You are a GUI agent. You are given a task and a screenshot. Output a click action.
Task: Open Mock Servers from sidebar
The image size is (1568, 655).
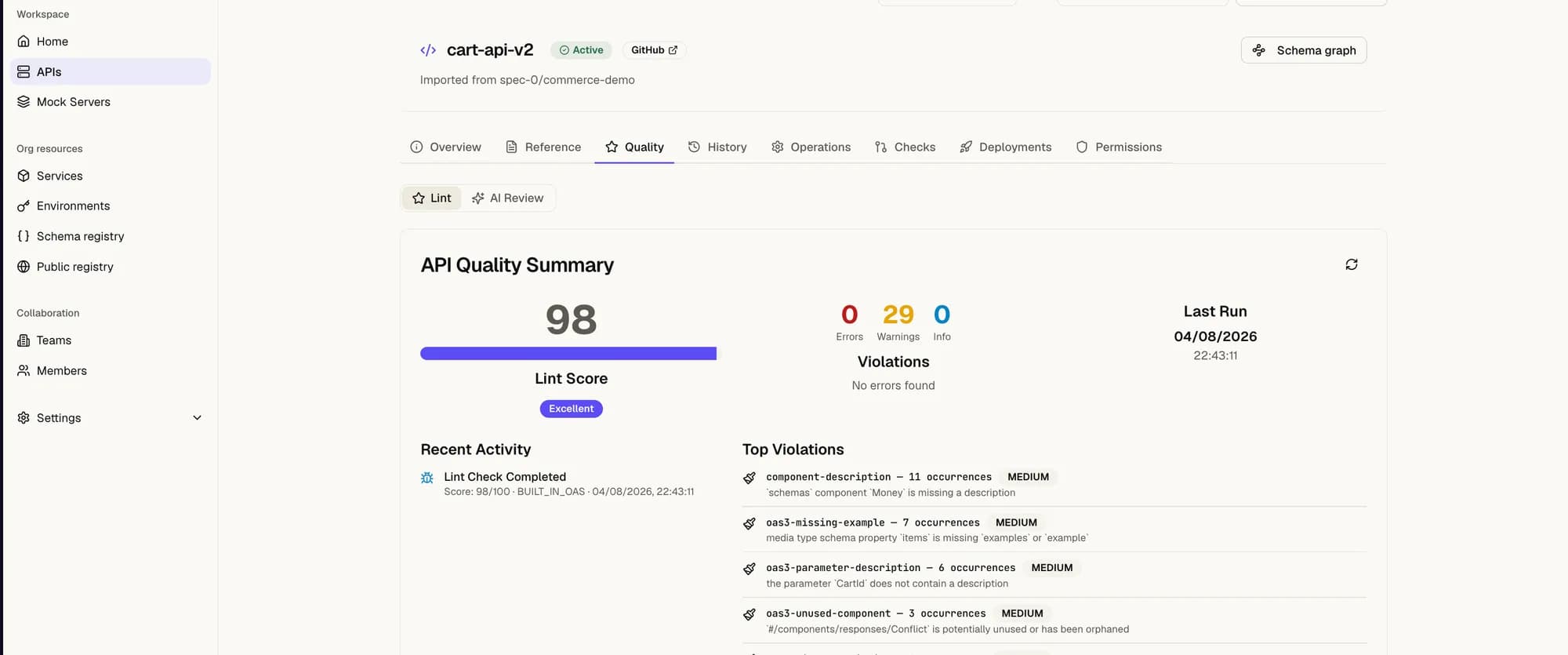click(111, 102)
